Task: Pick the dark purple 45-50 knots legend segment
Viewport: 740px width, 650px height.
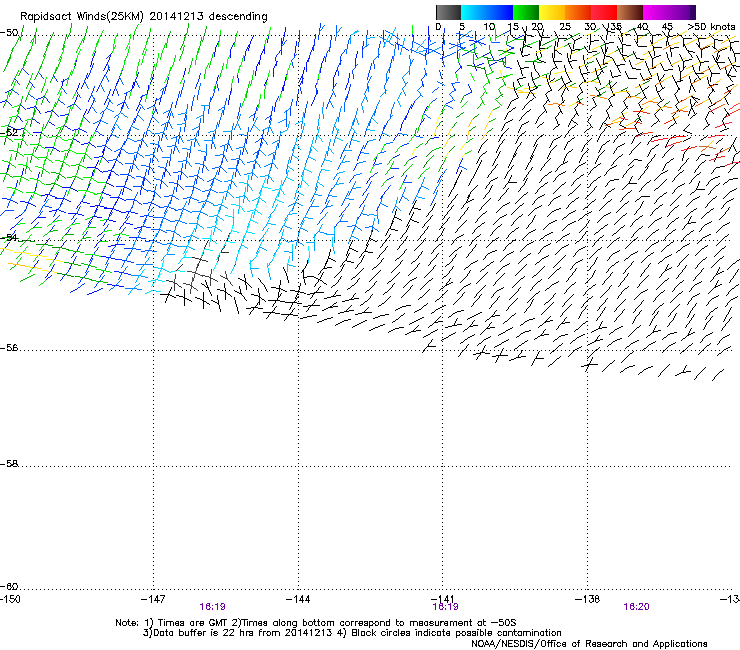Action: click(x=682, y=12)
